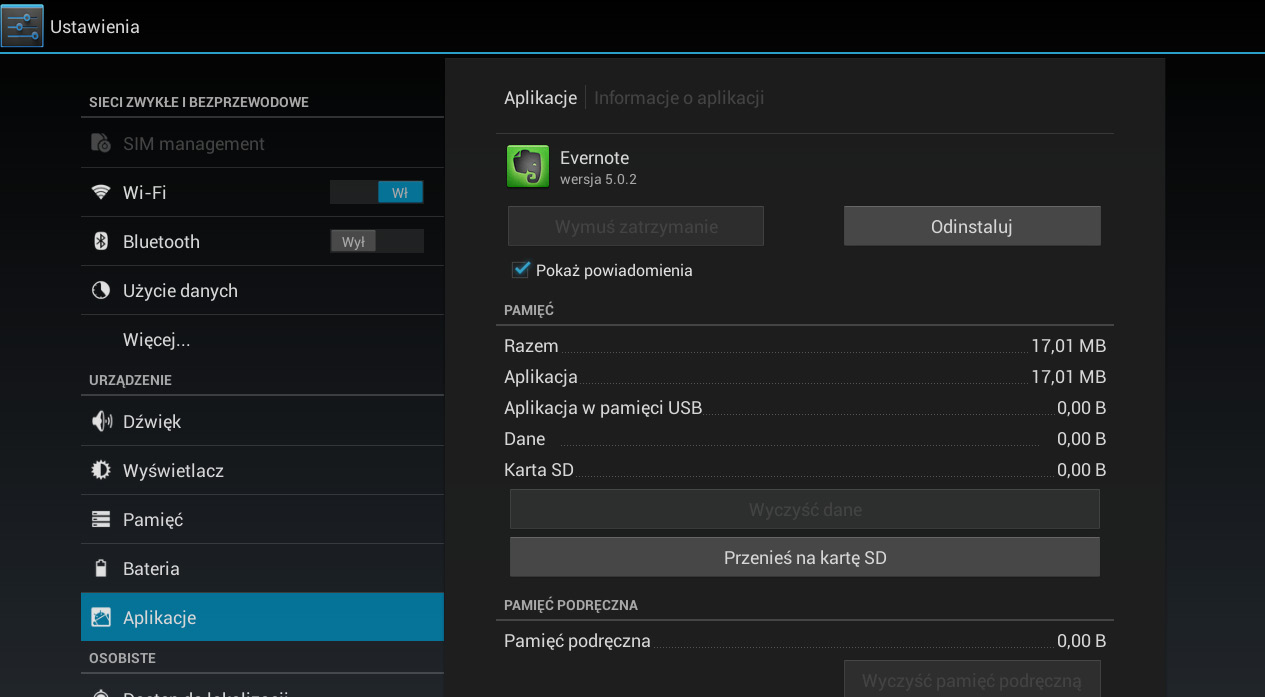Click the Pamięć storage icon
Viewport: 1265px width, 697px height.
click(101, 519)
